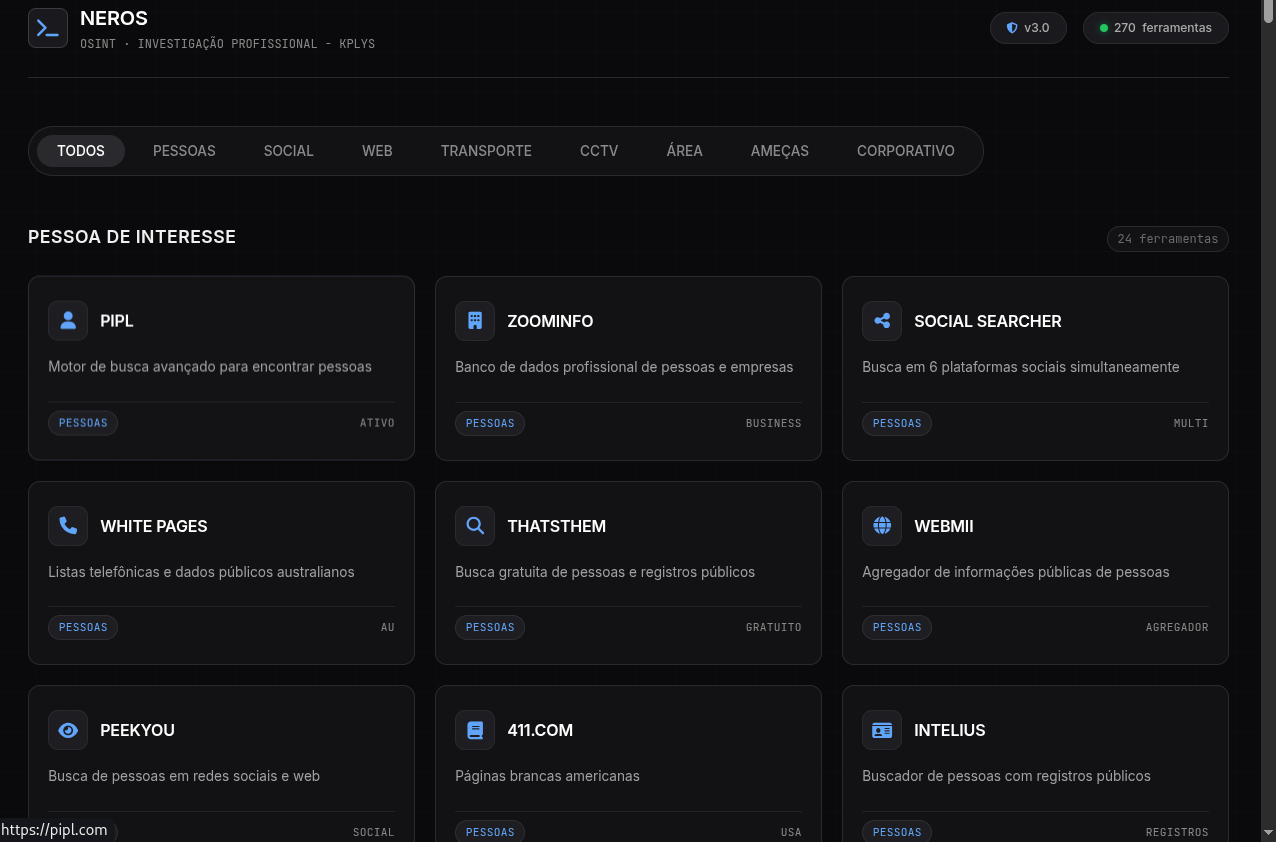The height and width of the screenshot is (842, 1276).
Task: Click the BUSINESS label on ZOOMINFO card
Action: pyautogui.click(x=774, y=423)
